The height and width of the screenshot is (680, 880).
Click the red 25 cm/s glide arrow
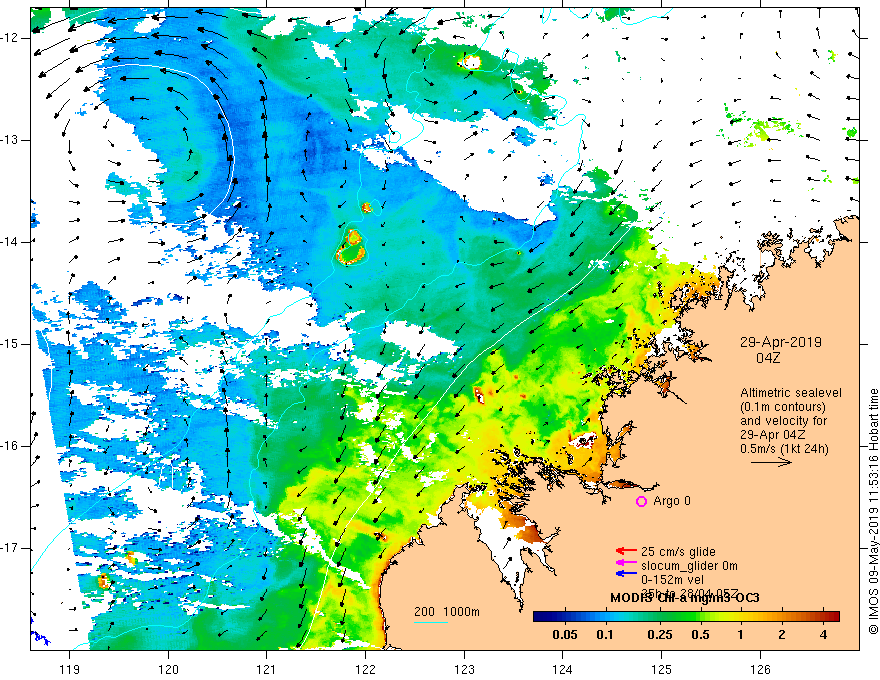[x=626, y=552]
